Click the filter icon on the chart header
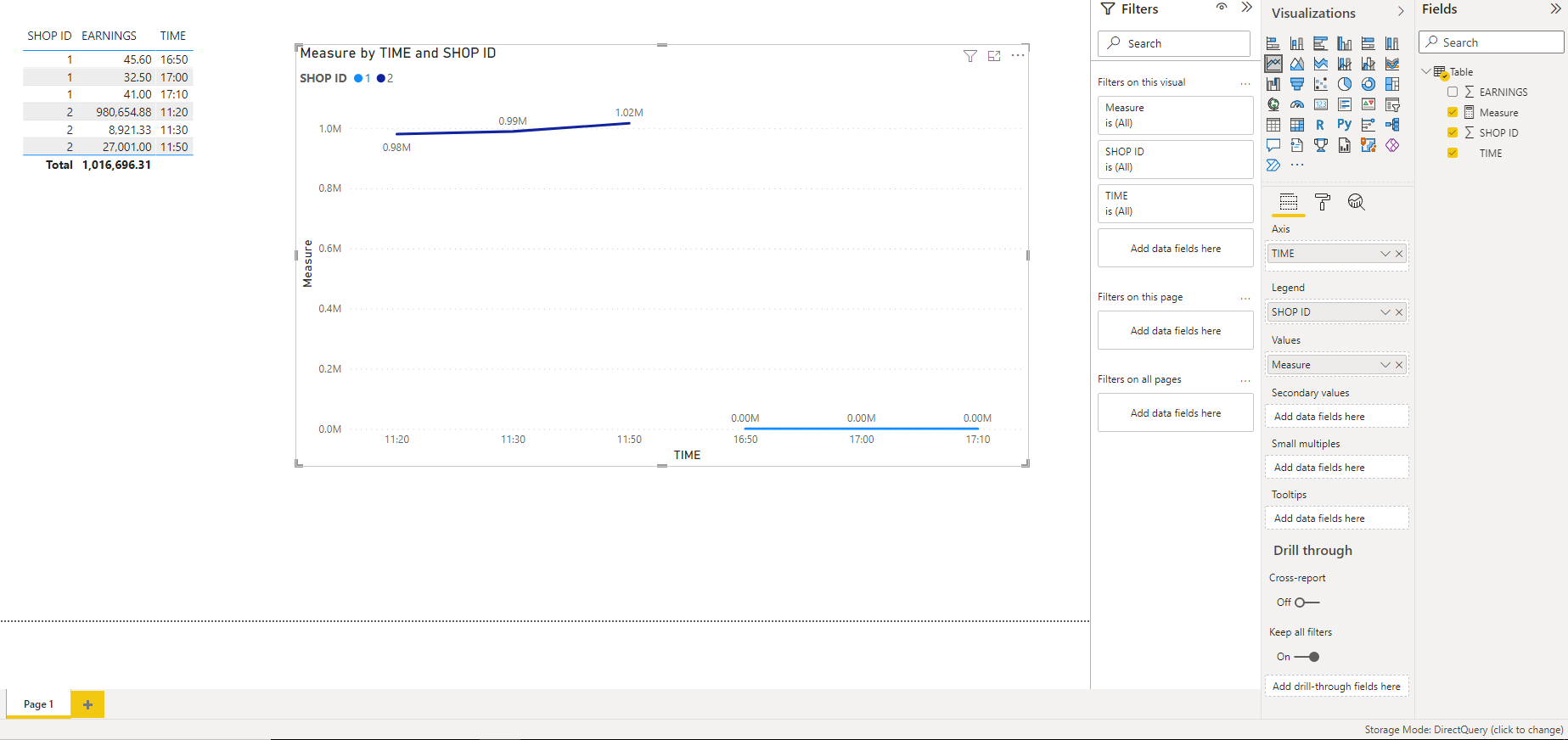This screenshot has height=740, width=1568. (x=970, y=56)
